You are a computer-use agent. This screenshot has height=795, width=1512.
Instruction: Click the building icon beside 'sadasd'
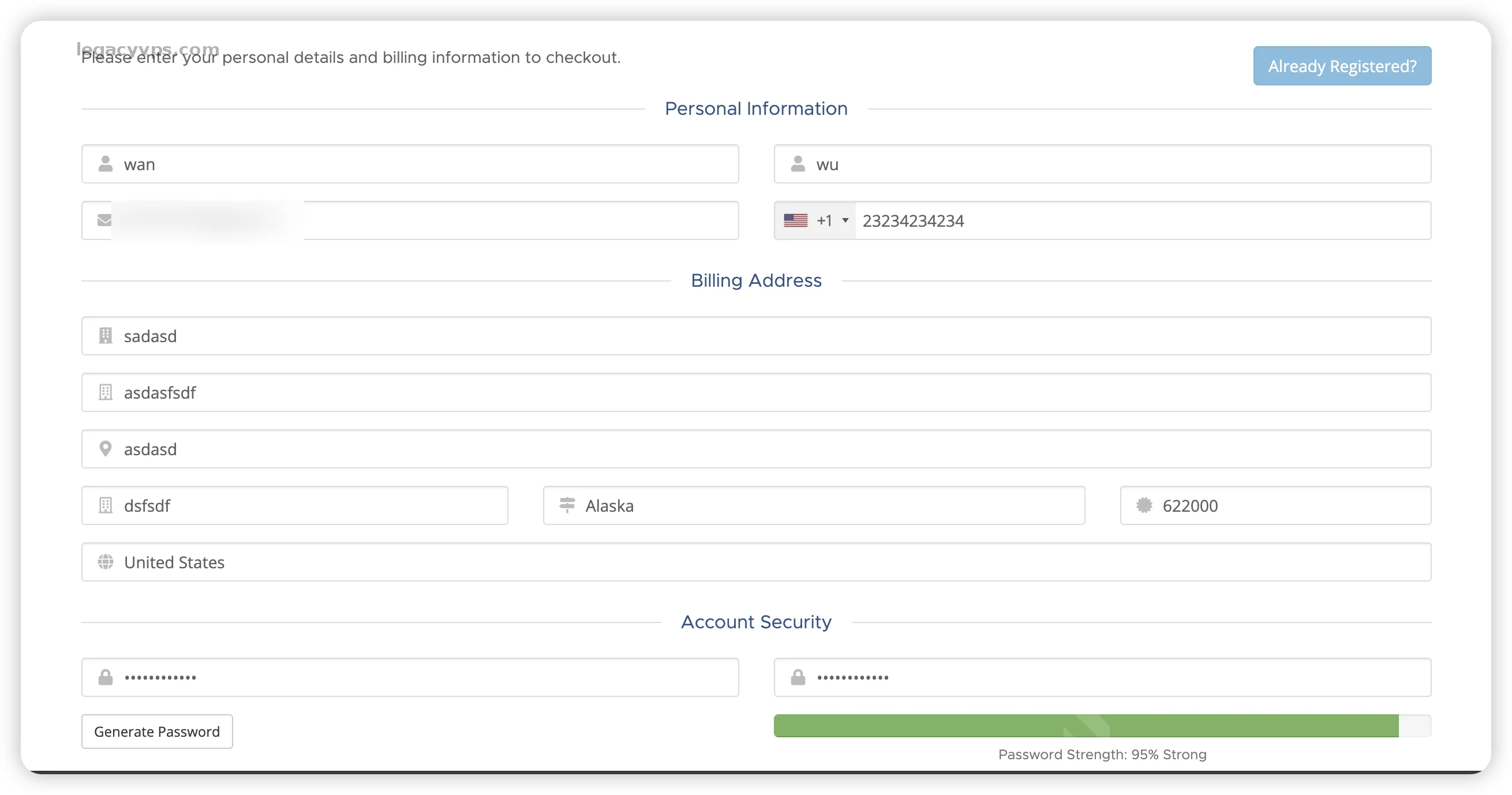[106, 336]
